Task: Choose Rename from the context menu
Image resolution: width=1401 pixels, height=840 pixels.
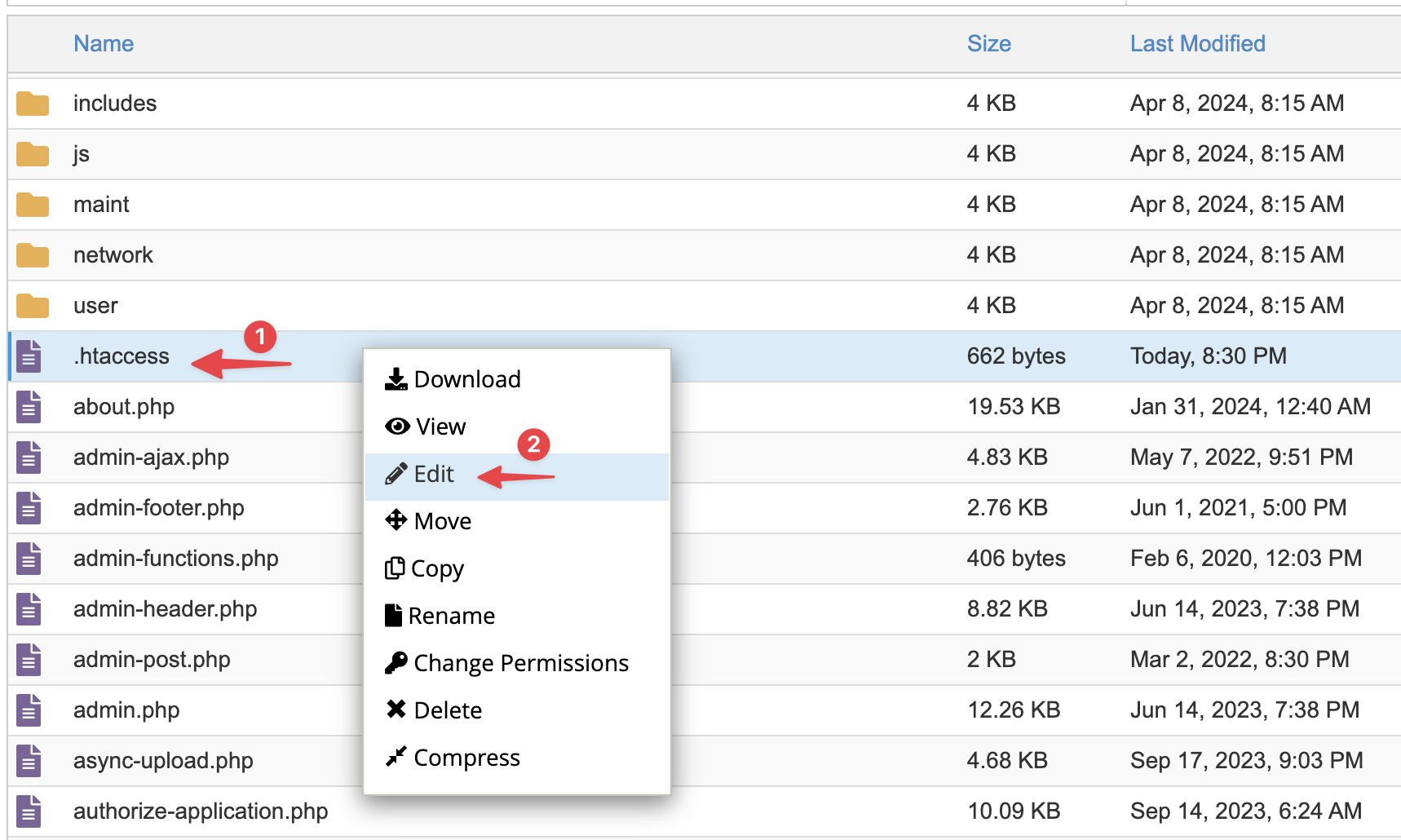Action: 517,616
